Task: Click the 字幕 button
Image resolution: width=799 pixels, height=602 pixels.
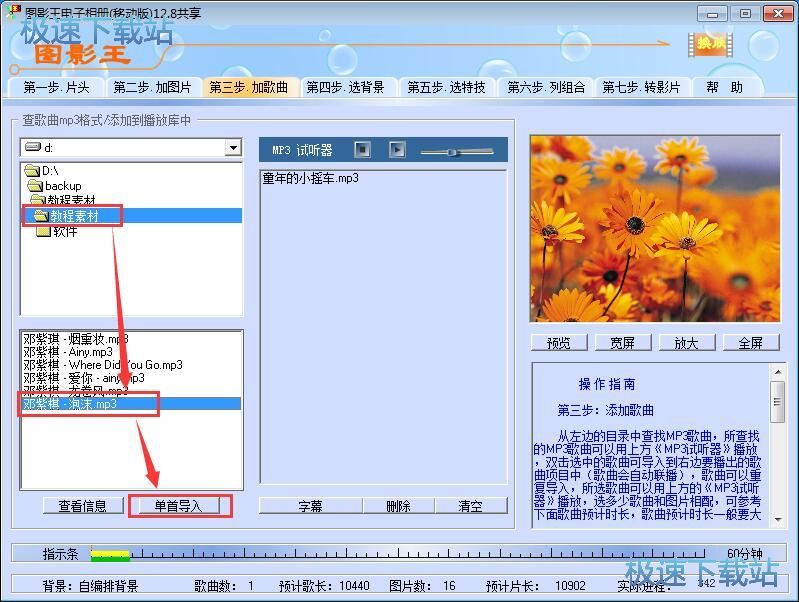Action: tap(310, 506)
